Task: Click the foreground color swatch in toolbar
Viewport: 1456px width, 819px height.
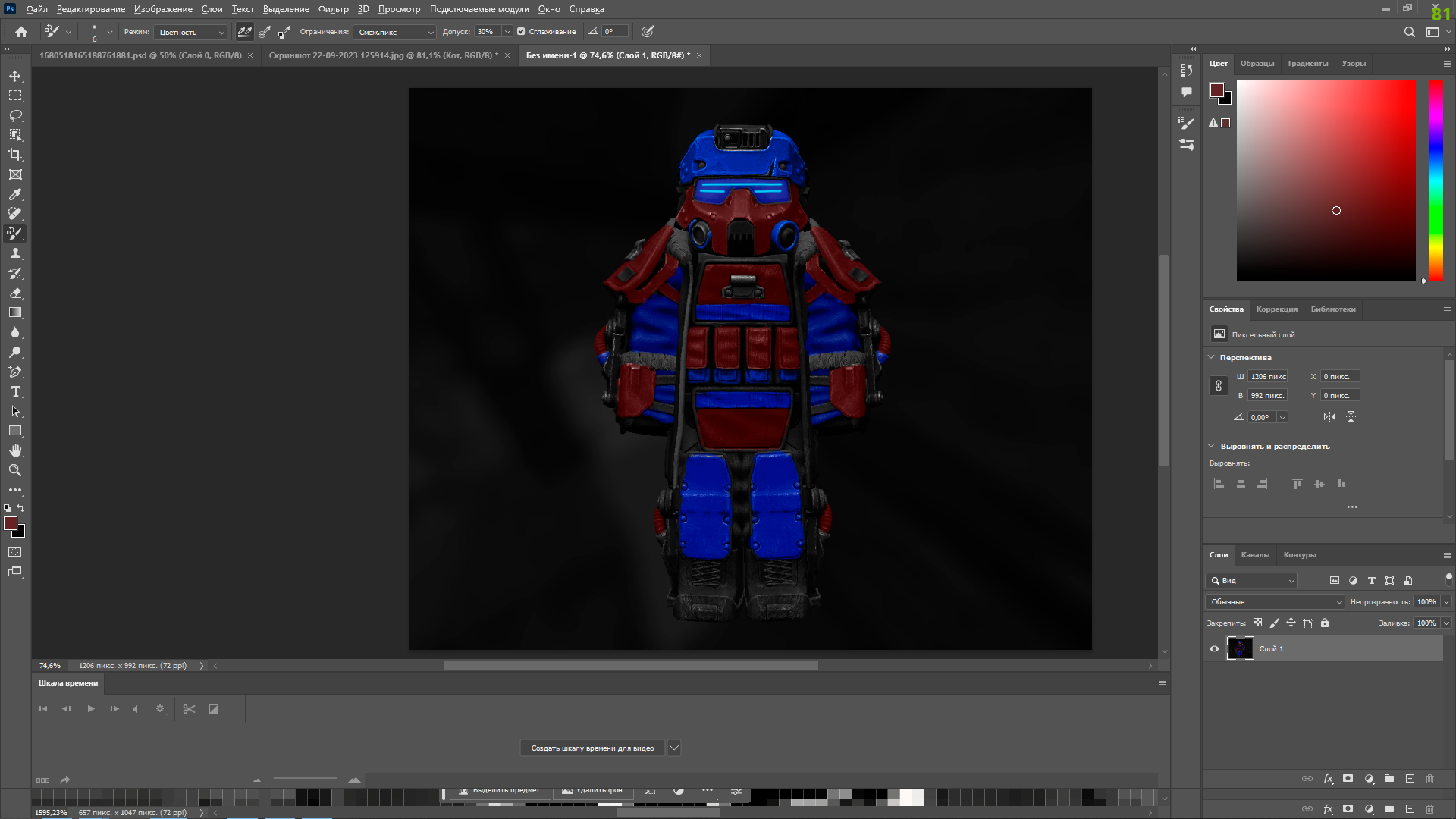Action: click(x=11, y=524)
